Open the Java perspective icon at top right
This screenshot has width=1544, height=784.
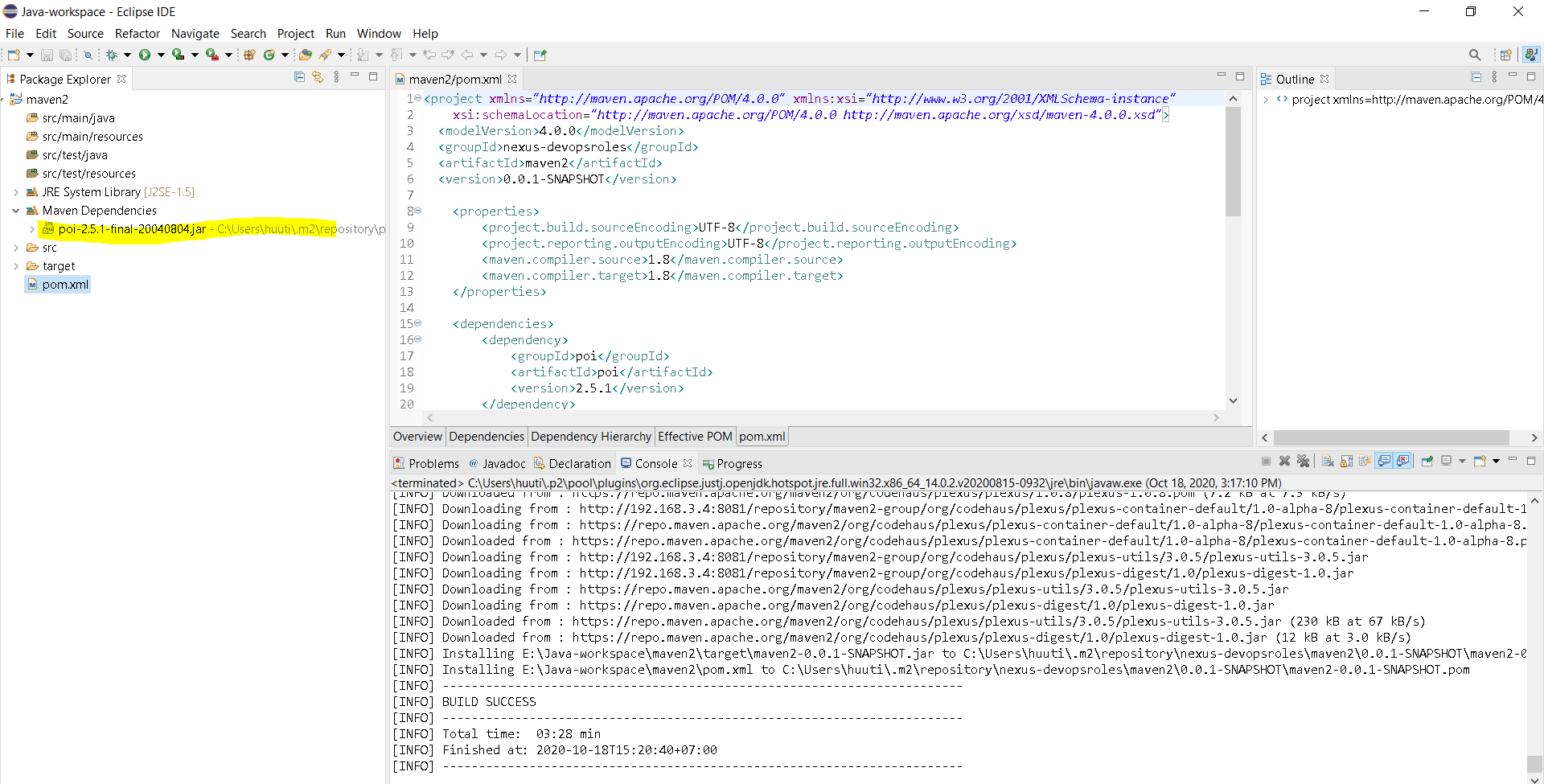[1532, 54]
